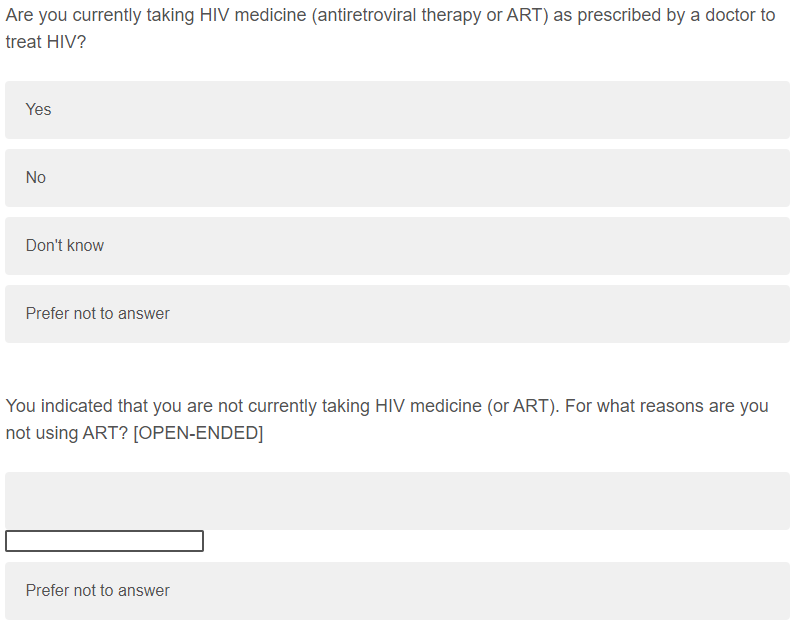
Task: Click the empty bordered box below the response area
Action: point(104,541)
